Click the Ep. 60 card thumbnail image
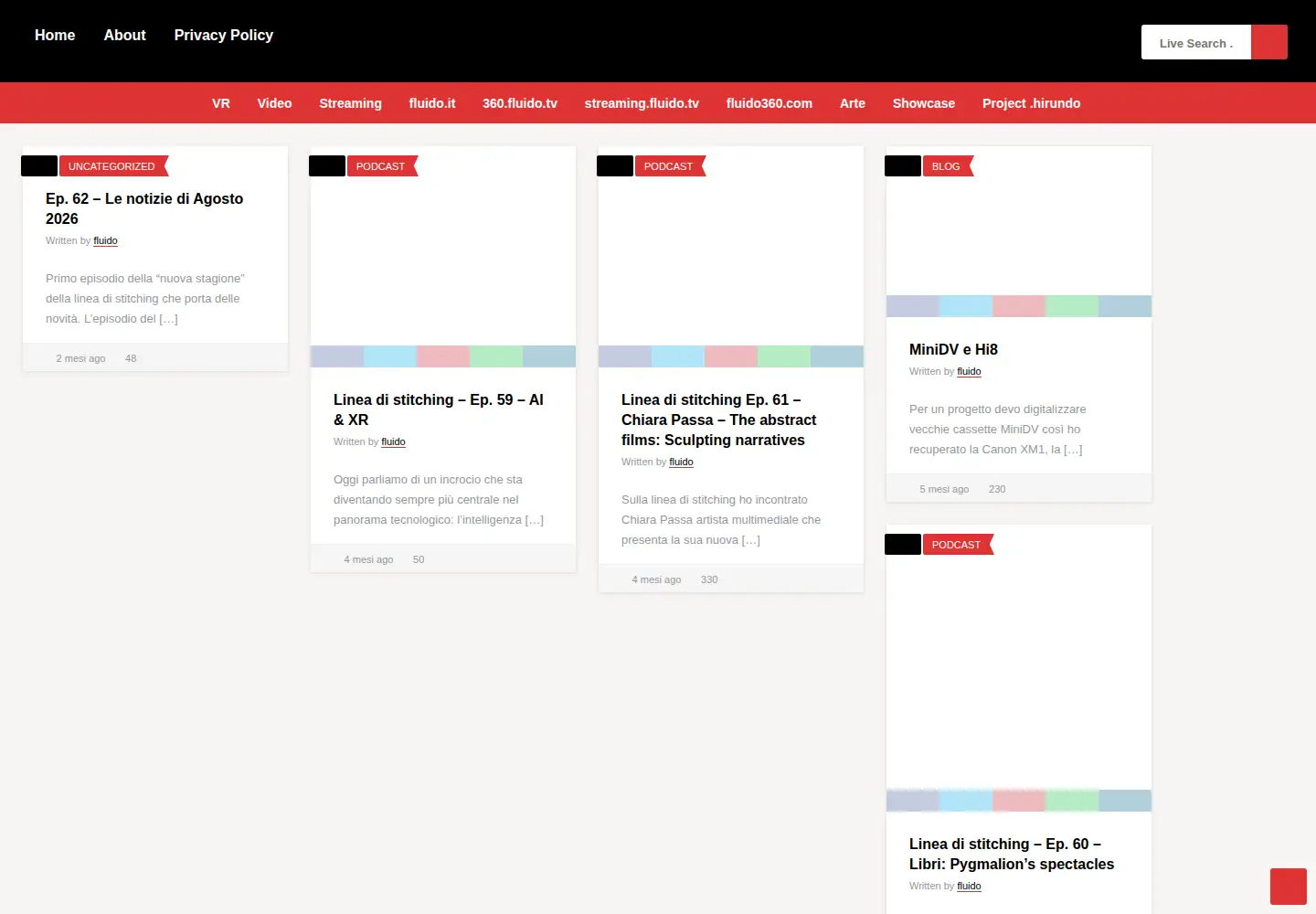Image resolution: width=1316 pixels, height=914 pixels. [1019, 668]
